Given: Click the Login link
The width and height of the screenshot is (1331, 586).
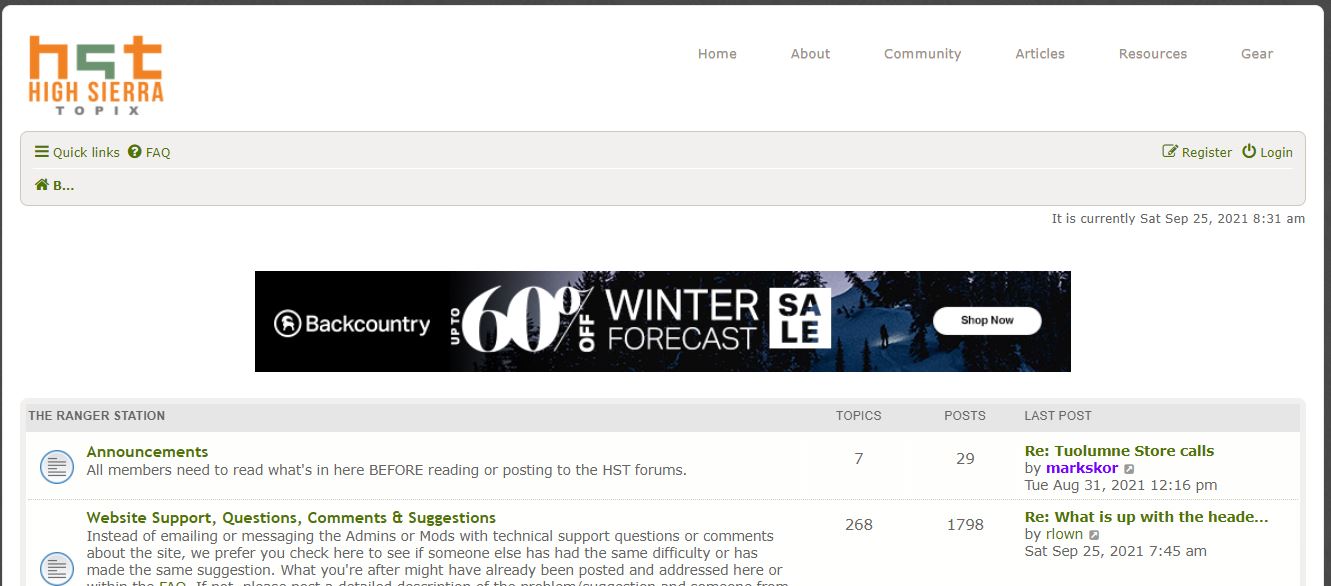Looking at the screenshot, I should pos(1267,152).
